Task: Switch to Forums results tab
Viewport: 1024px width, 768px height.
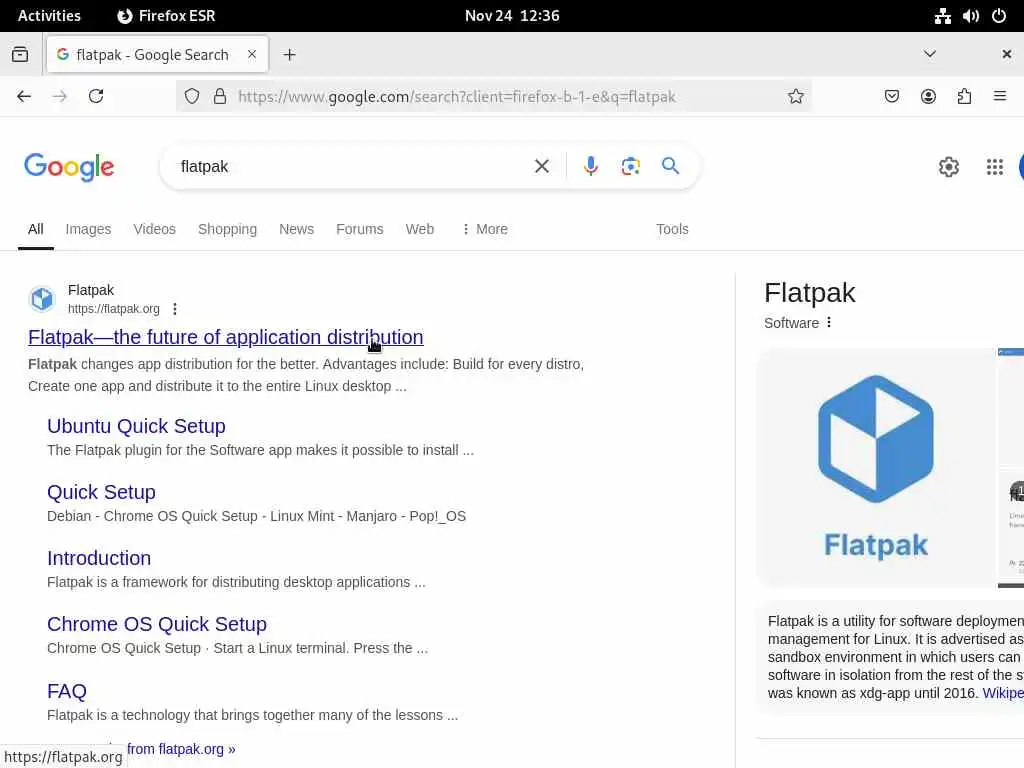Action: [360, 229]
